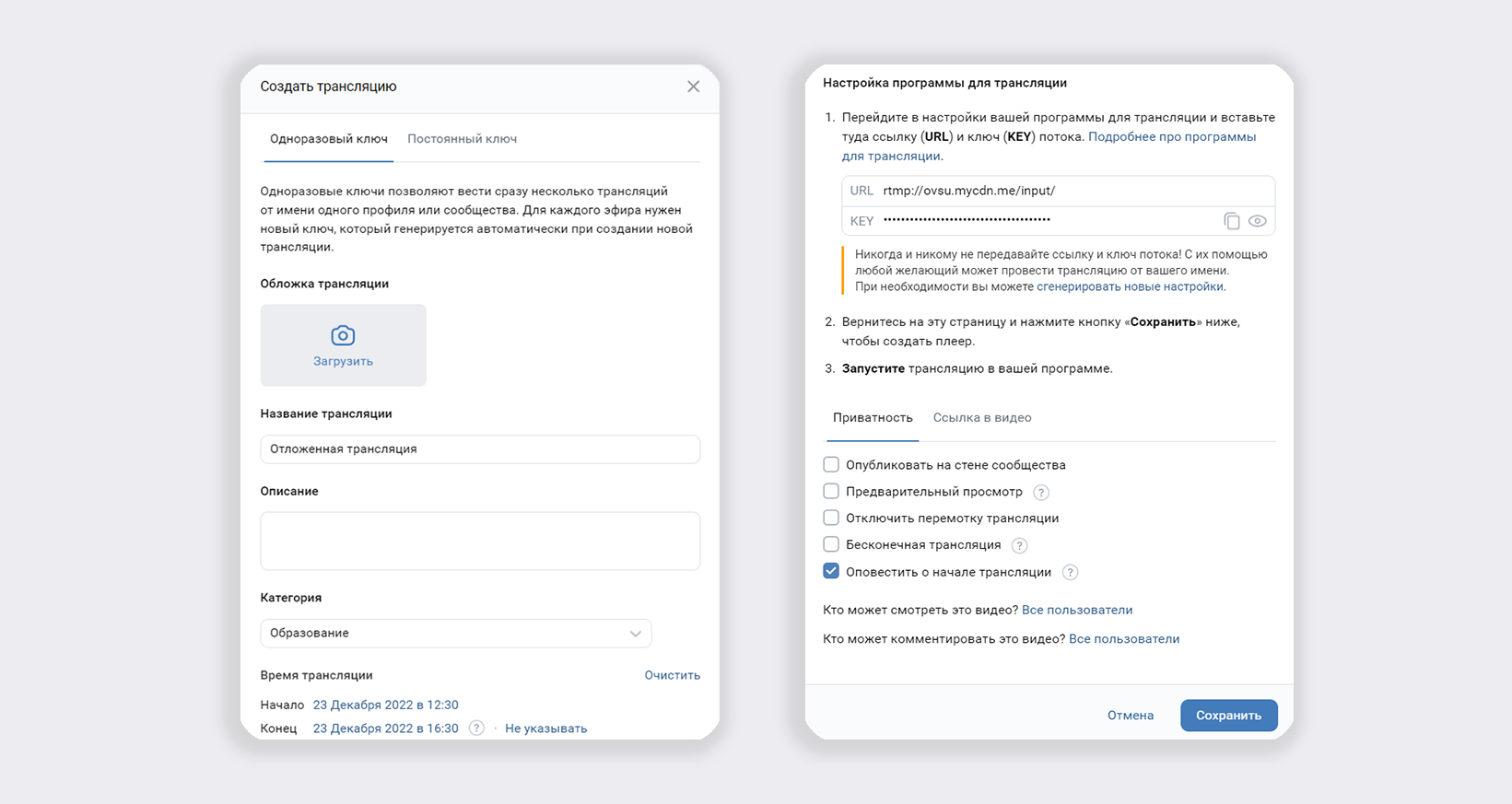Switch to Ссылка в видео tab
The width and height of the screenshot is (1512, 804).
coord(981,418)
